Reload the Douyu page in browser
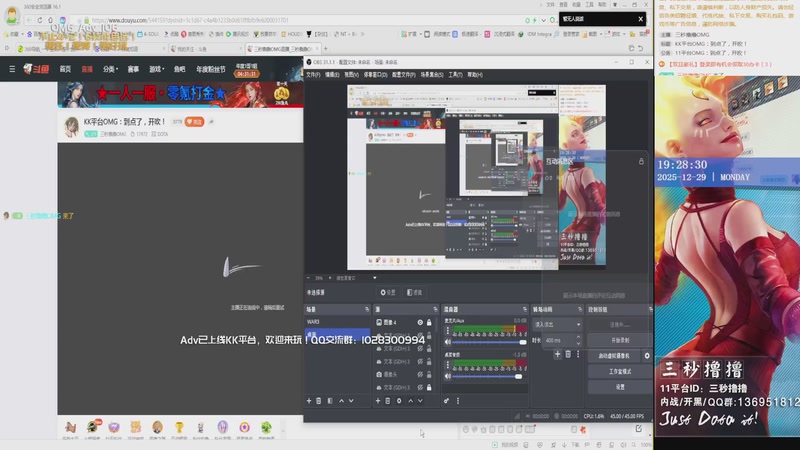This screenshot has width=800, height=450. pos(40,20)
